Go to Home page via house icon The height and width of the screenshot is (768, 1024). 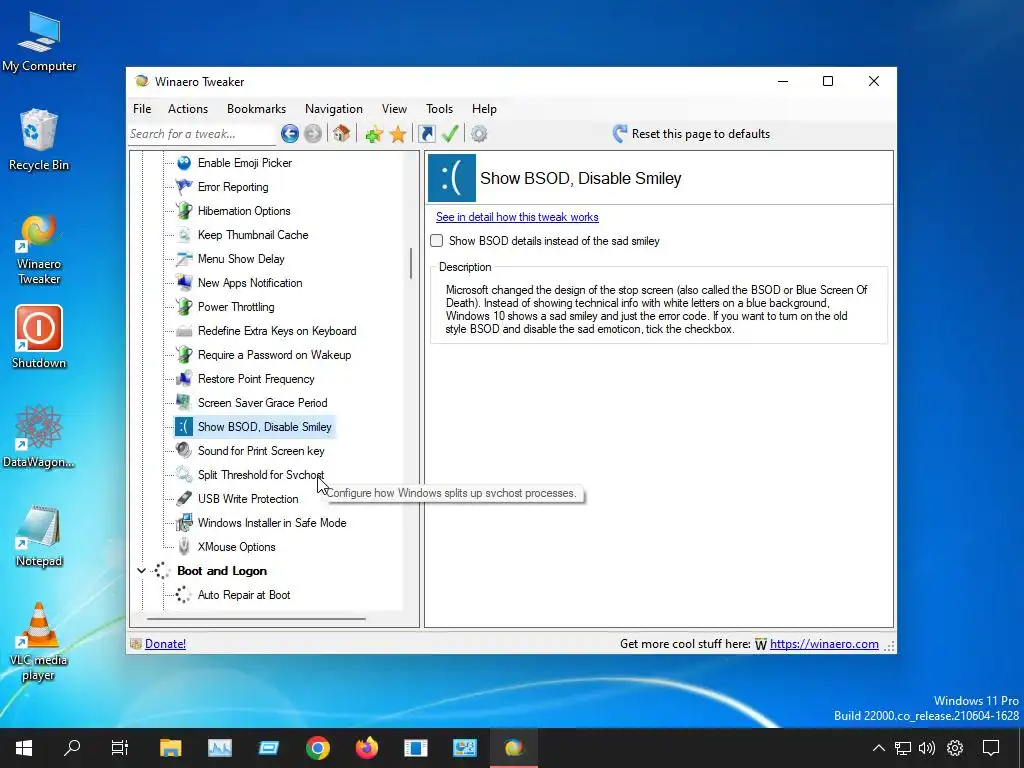point(341,134)
